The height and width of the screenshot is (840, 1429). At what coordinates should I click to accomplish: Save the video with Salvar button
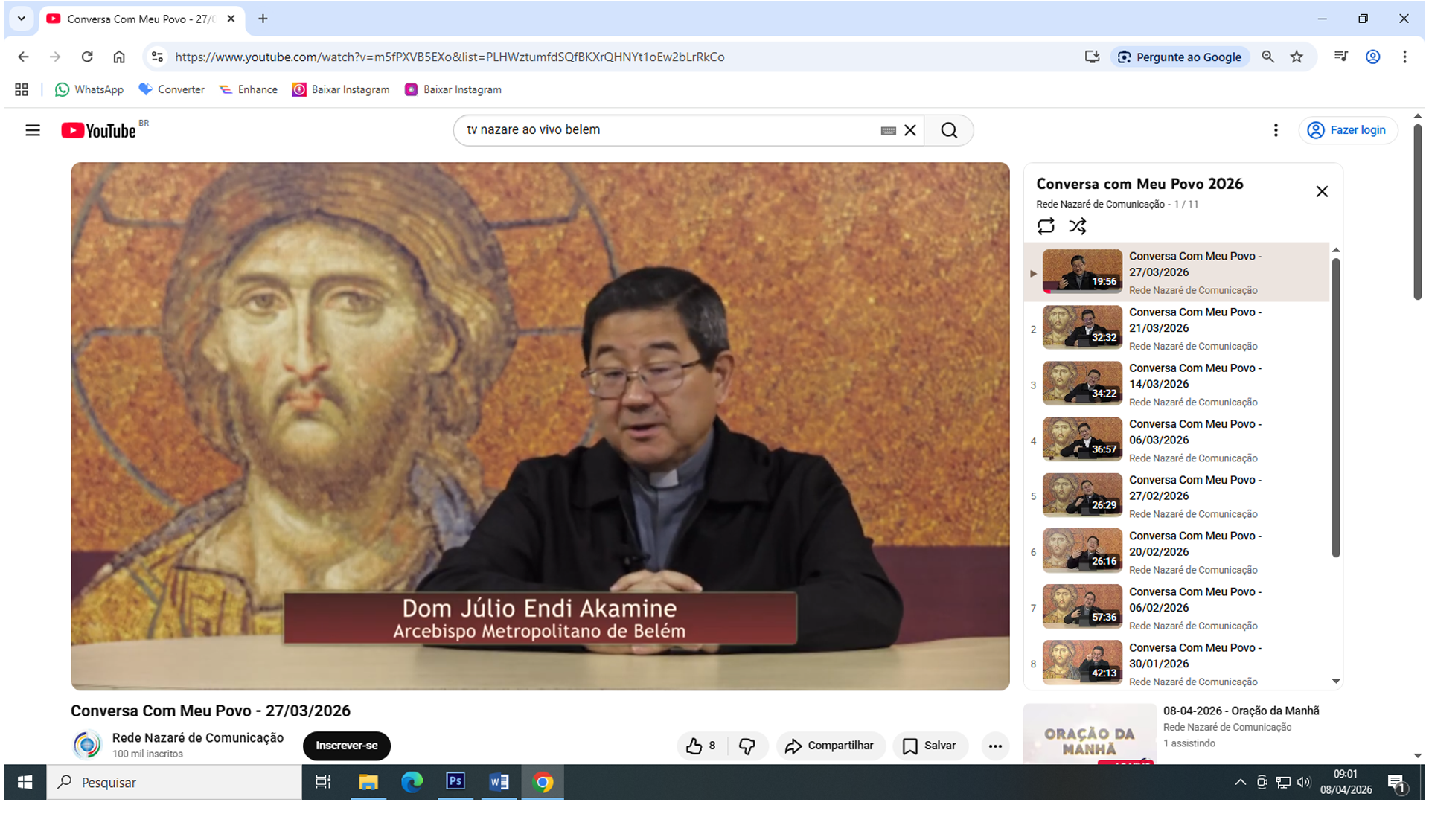click(930, 746)
